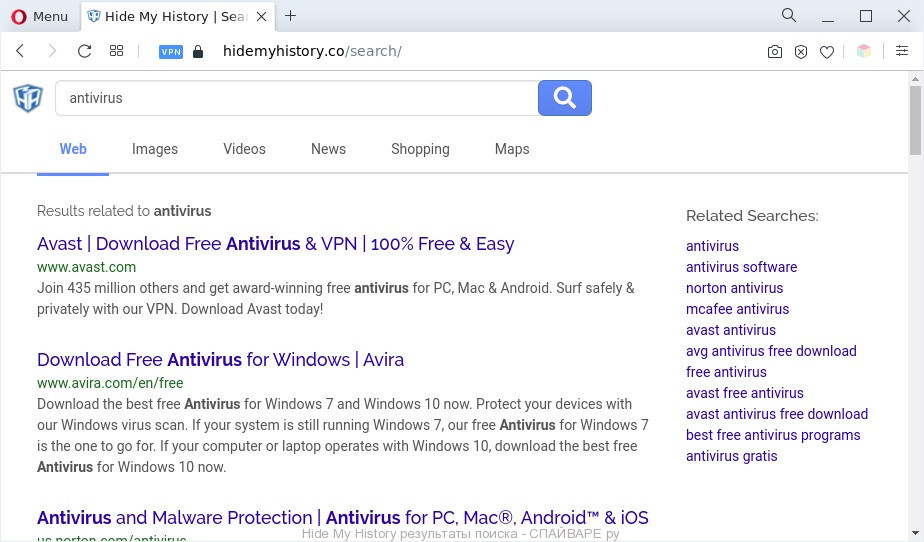Toggle the VPN badge in address bar
Image resolution: width=924 pixels, height=542 pixels.
[x=171, y=52]
